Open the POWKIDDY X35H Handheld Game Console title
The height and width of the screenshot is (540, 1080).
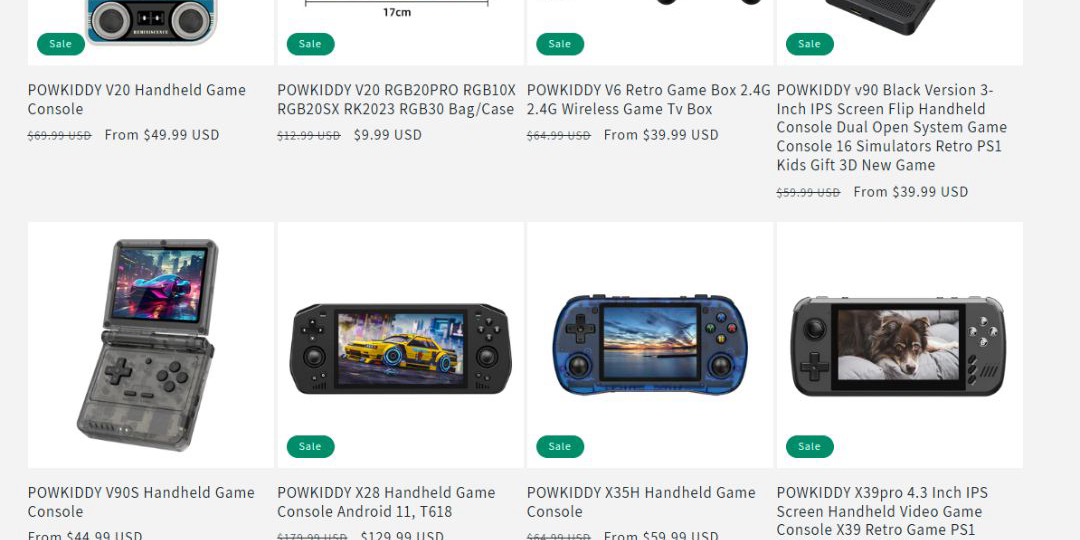click(x=641, y=502)
